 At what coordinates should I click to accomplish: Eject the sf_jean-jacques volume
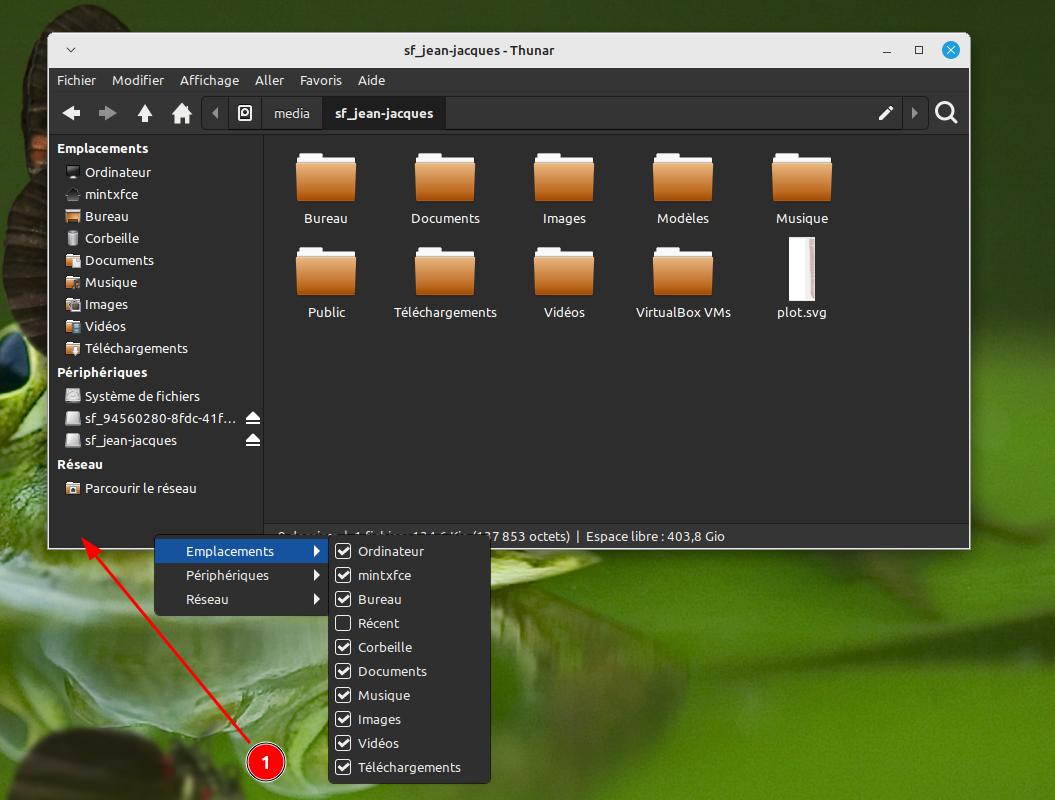coord(253,440)
